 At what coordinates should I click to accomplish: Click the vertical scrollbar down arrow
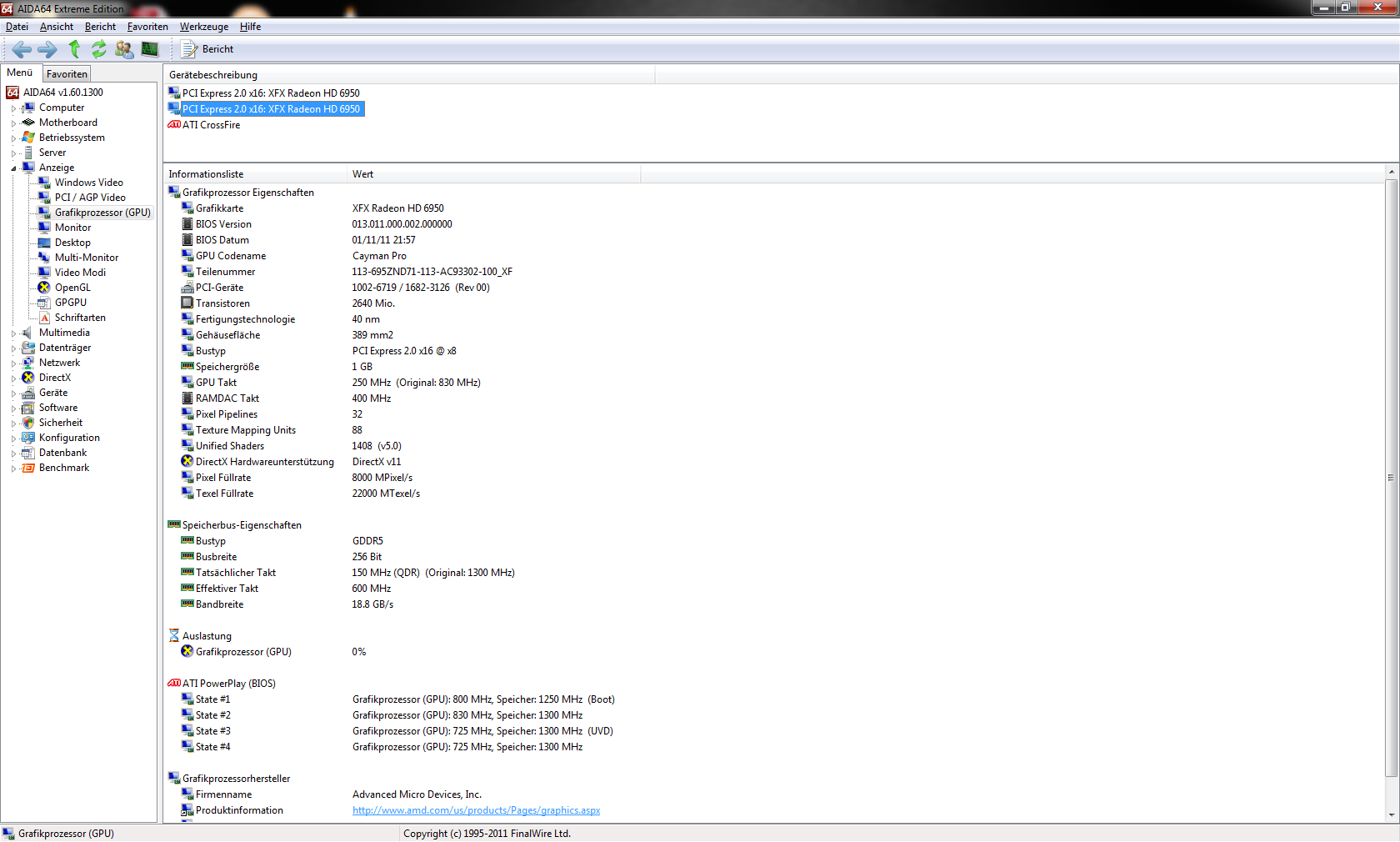[x=1391, y=815]
